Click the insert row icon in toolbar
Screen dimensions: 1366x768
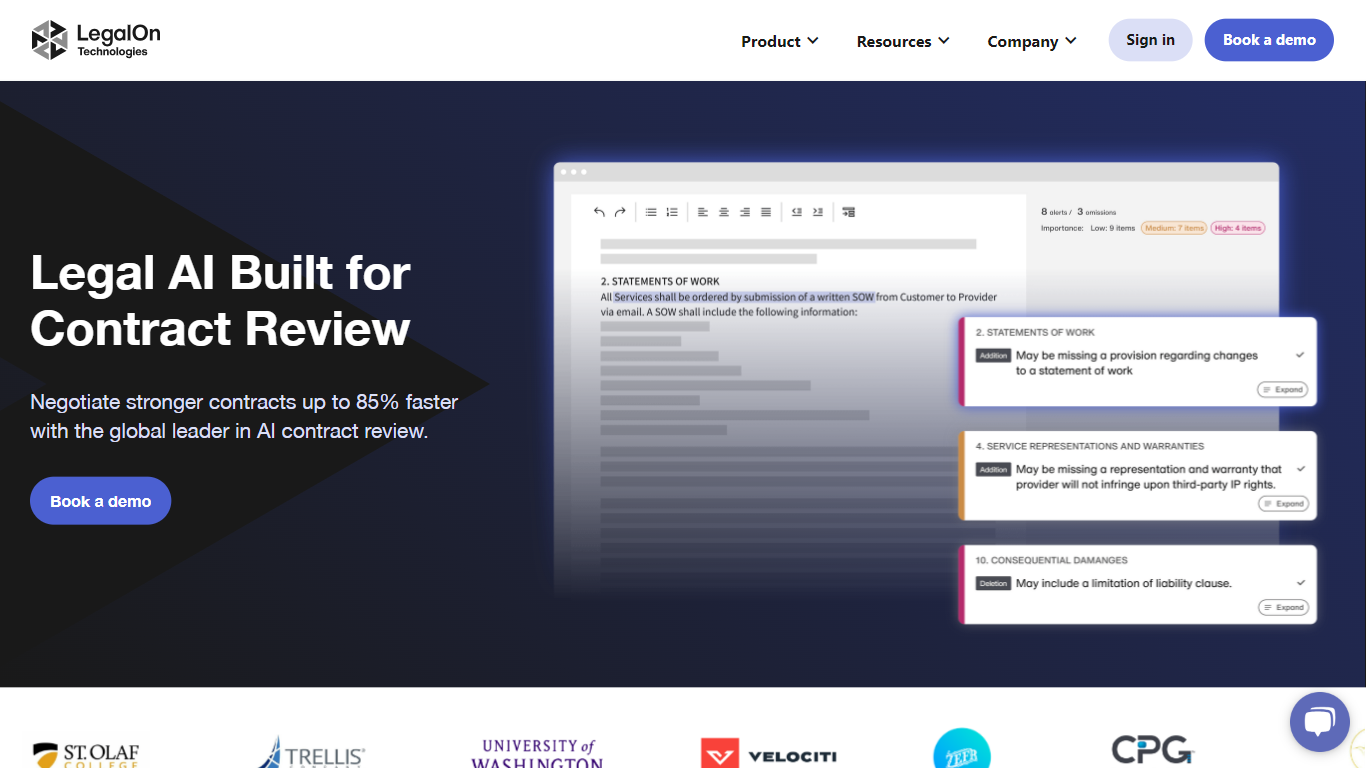pyautogui.click(x=849, y=212)
